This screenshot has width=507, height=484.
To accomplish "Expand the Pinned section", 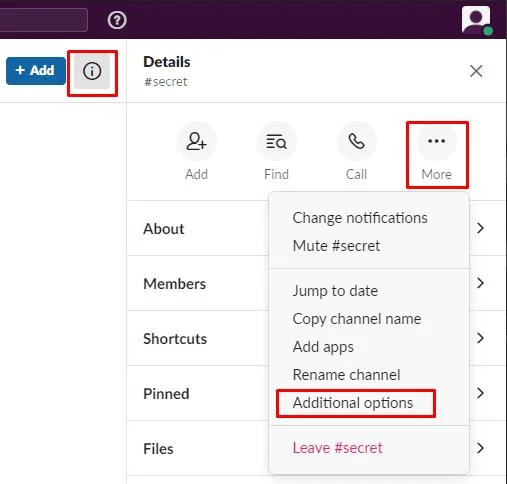I will pyautogui.click(x=316, y=393).
